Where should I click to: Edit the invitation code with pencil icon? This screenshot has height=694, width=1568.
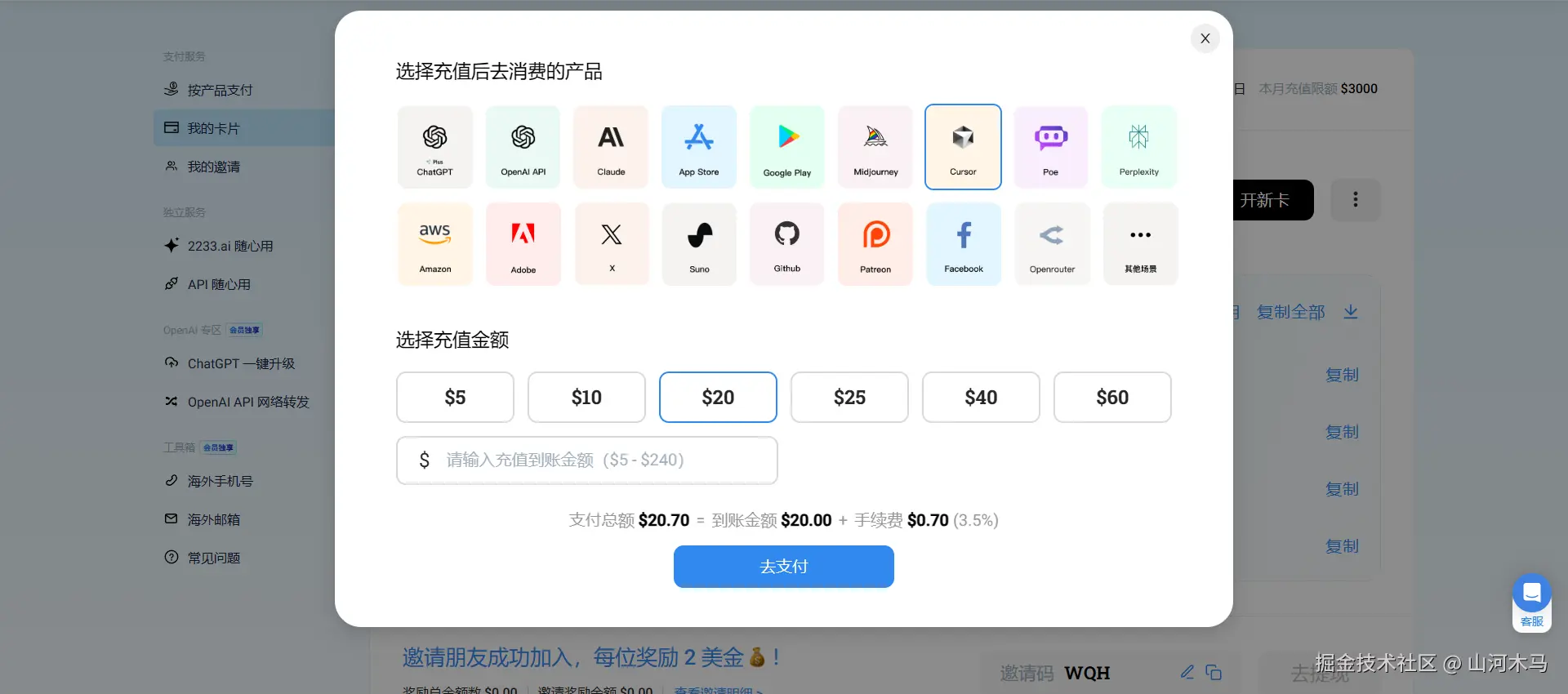1187,672
